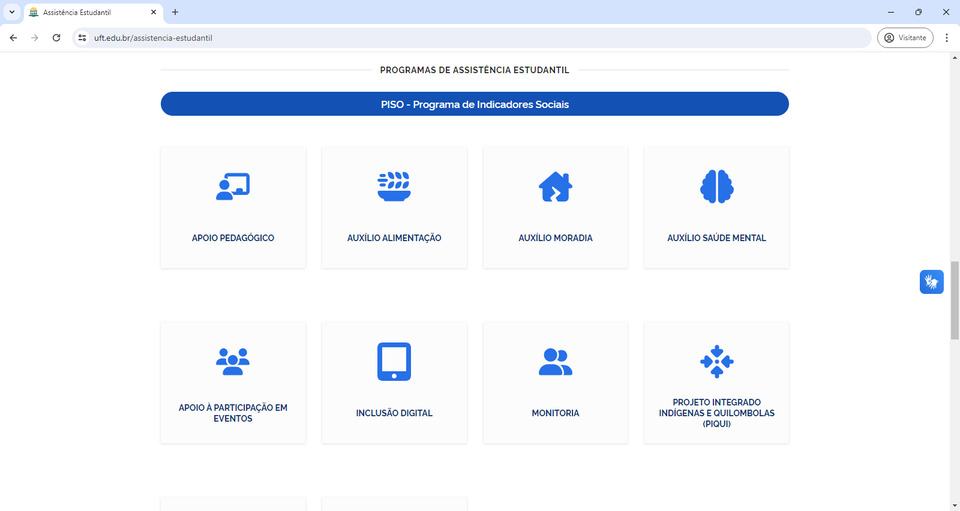This screenshot has height=511, width=960.
Task: Click the Inclusão Digital tablet icon
Action: [x=394, y=361]
